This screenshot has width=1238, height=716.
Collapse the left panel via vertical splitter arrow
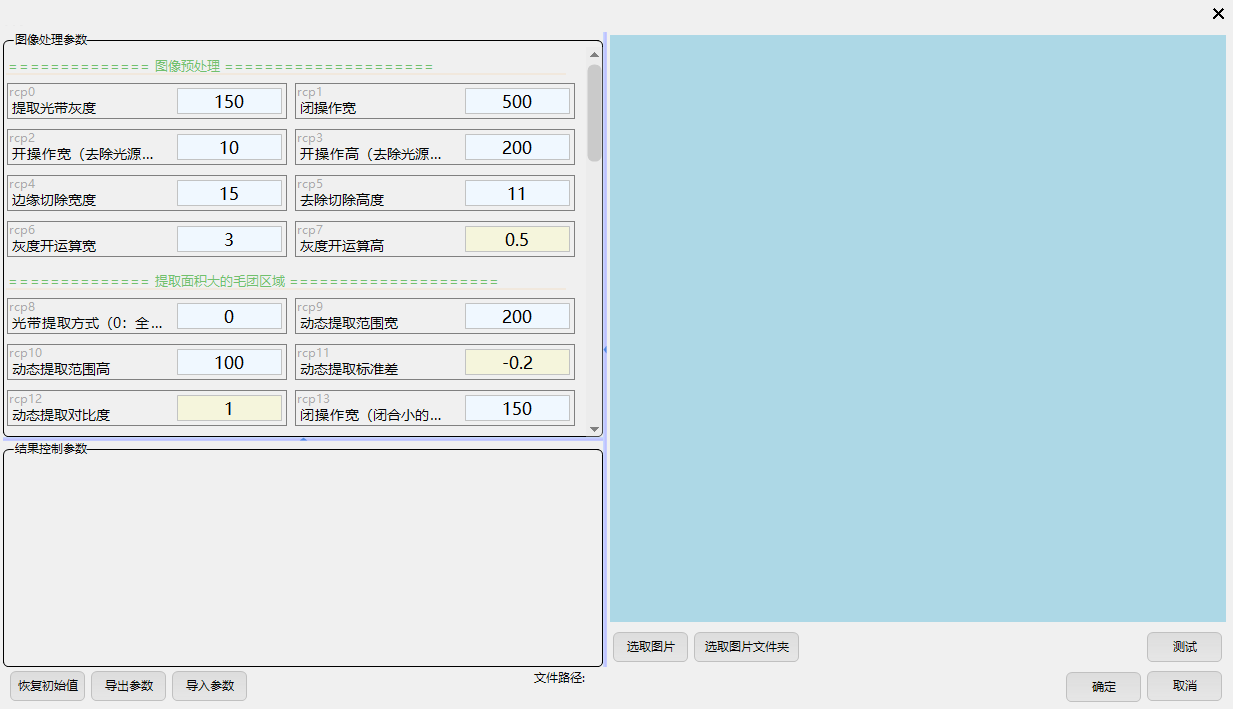tap(605, 350)
